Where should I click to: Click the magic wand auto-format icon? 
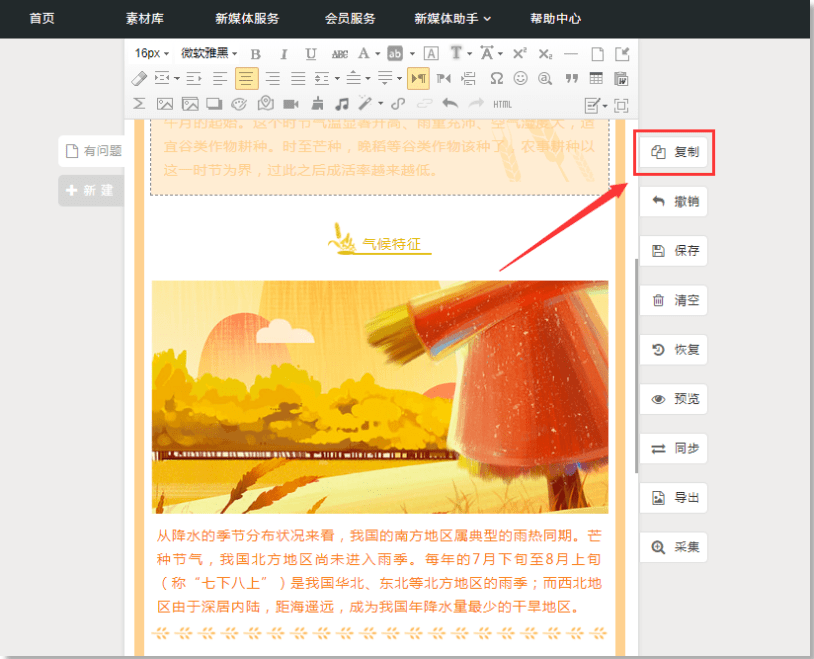tap(365, 103)
